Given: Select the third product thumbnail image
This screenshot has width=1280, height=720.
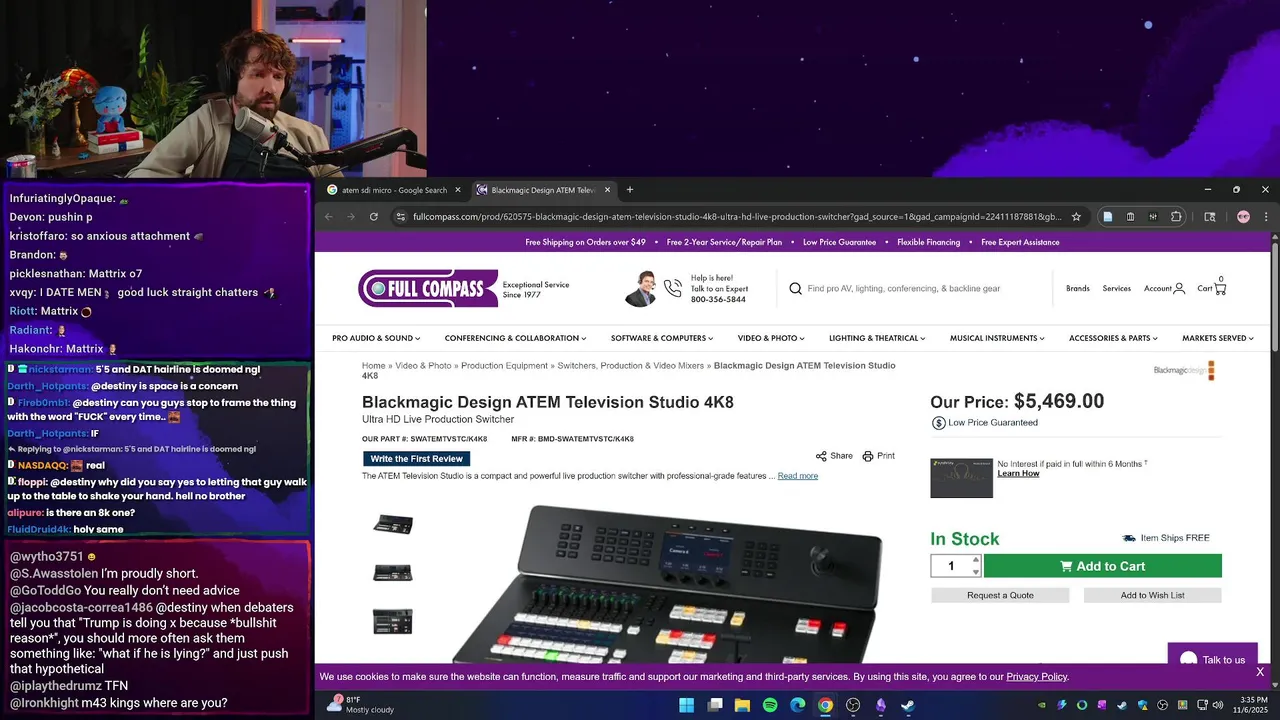Looking at the screenshot, I should tap(393, 621).
